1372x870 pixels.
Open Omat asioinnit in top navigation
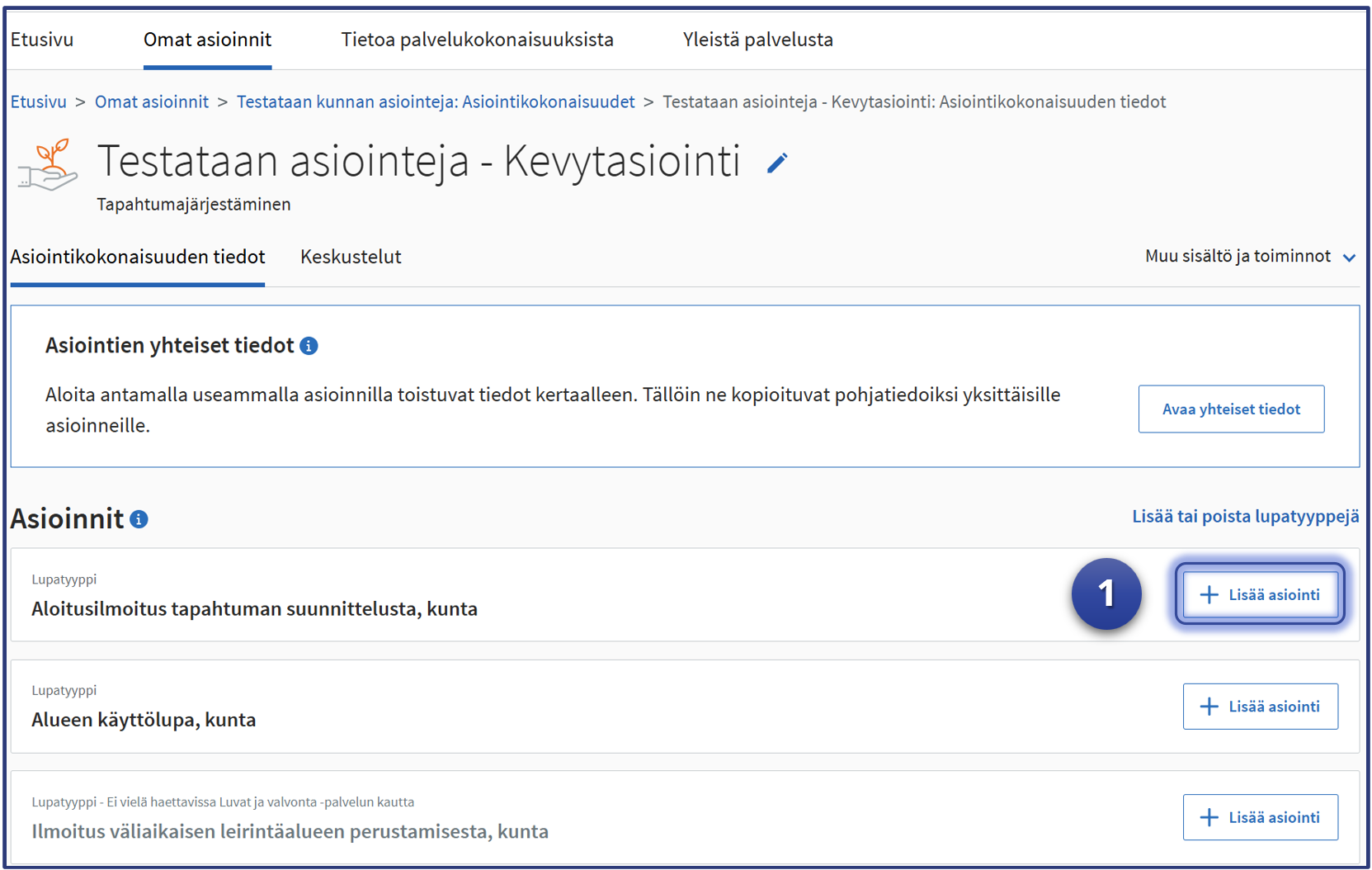(x=207, y=40)
